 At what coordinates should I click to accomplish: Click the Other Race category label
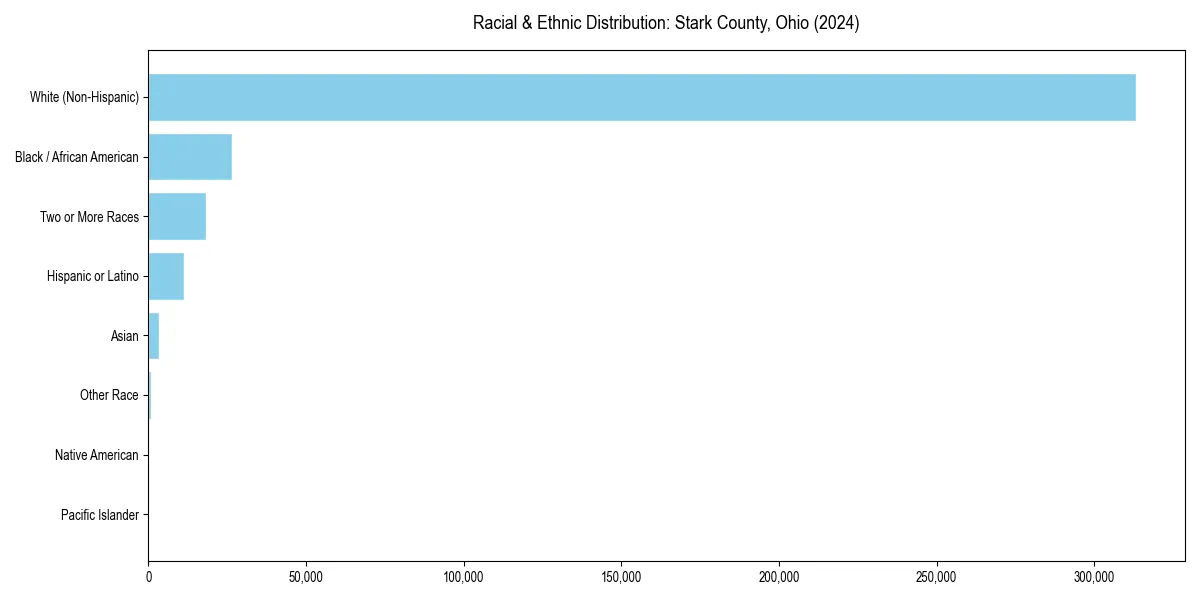coord(110,395)
